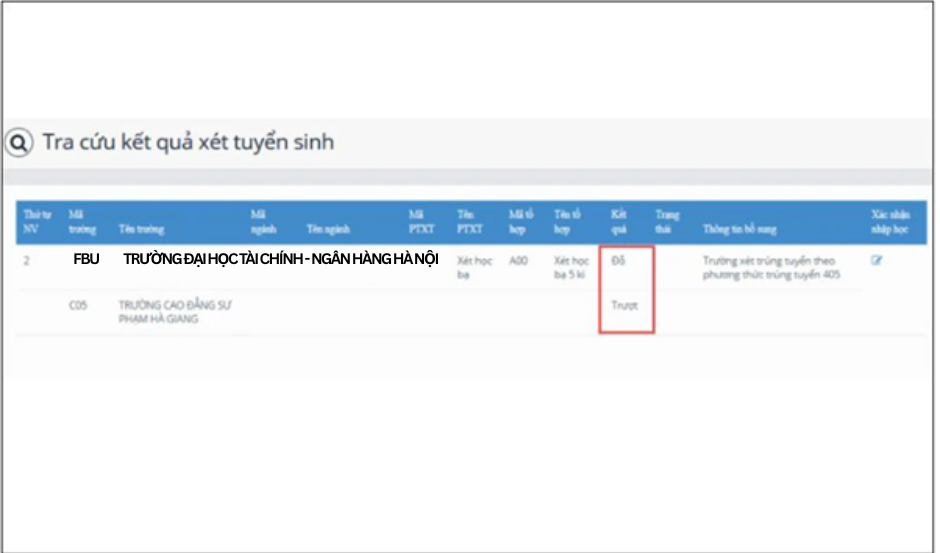Image resolution: width=940 pixels, height=553 pixels.
Task: Click the search magnifier icon beside the title
Action: coord(18,143)
